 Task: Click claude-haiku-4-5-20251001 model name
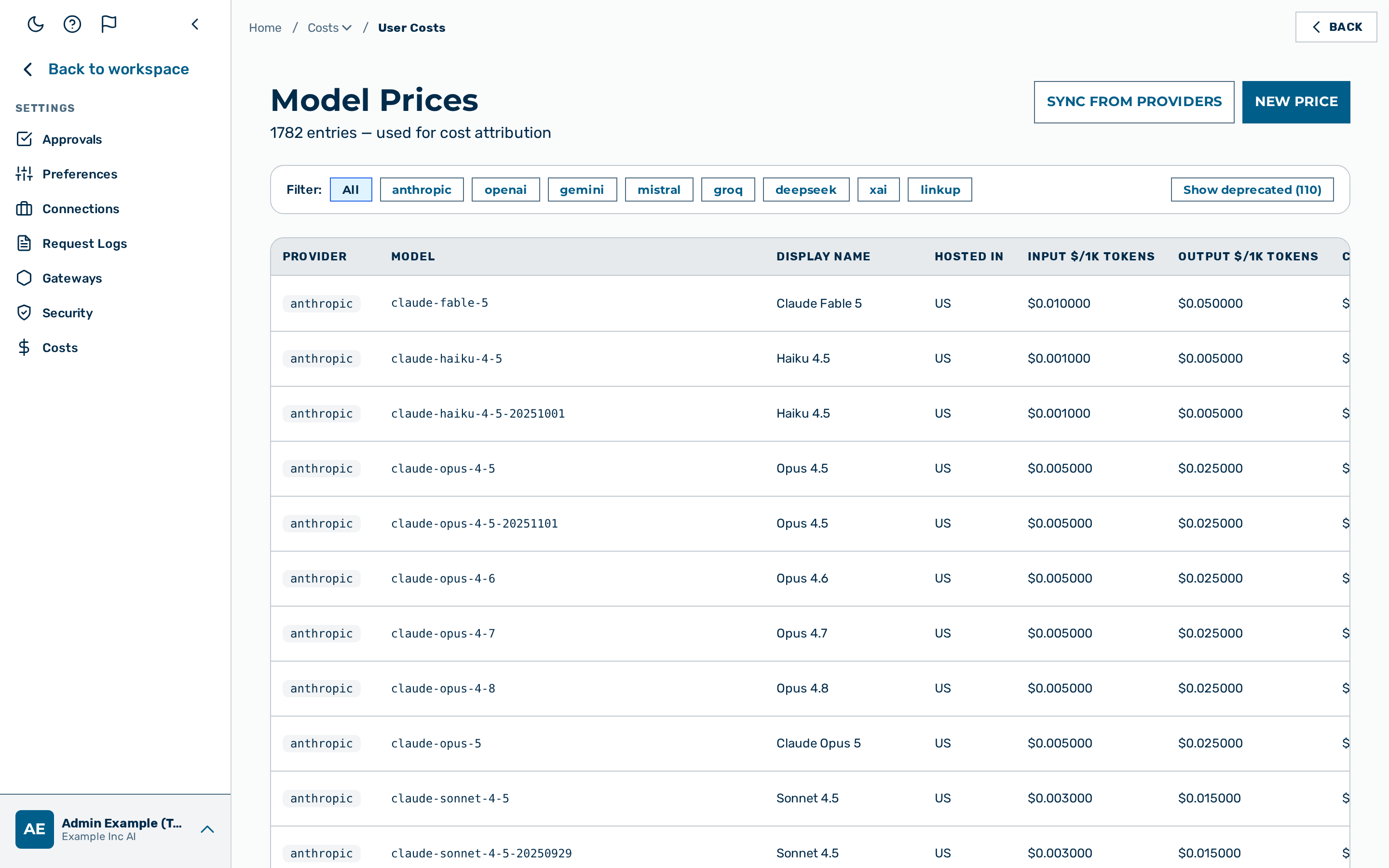(477, 413)
